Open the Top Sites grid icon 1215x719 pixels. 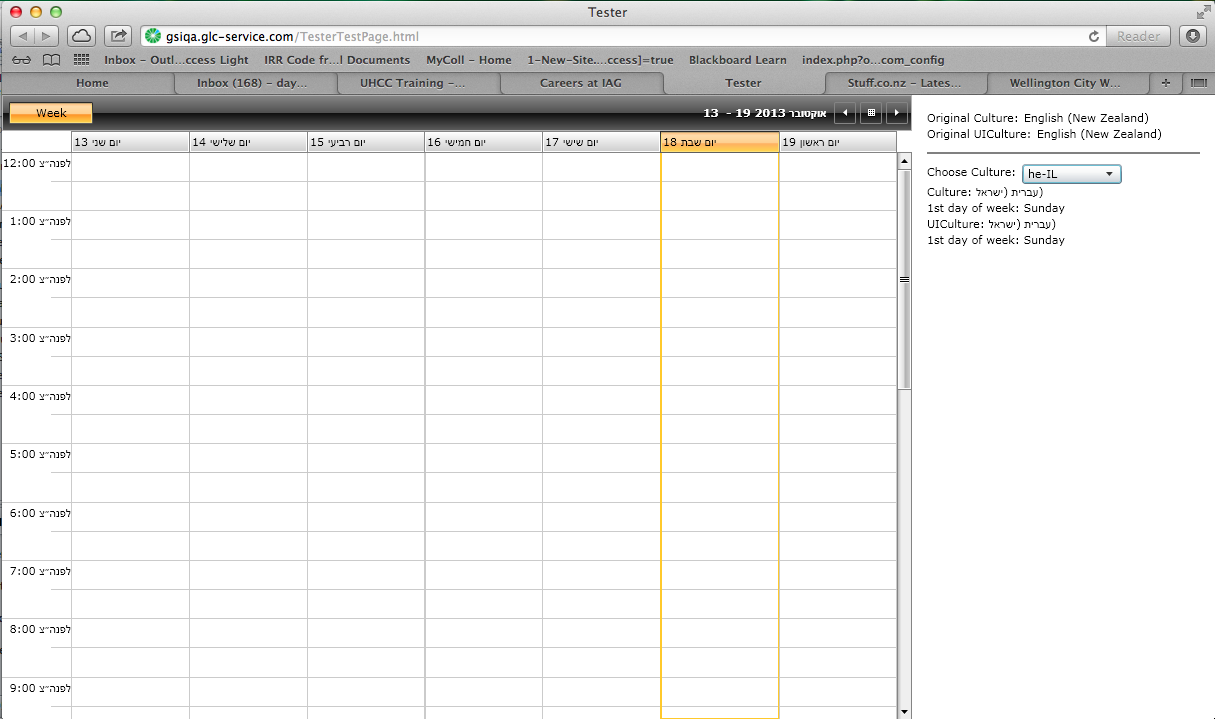pos(81,60)
